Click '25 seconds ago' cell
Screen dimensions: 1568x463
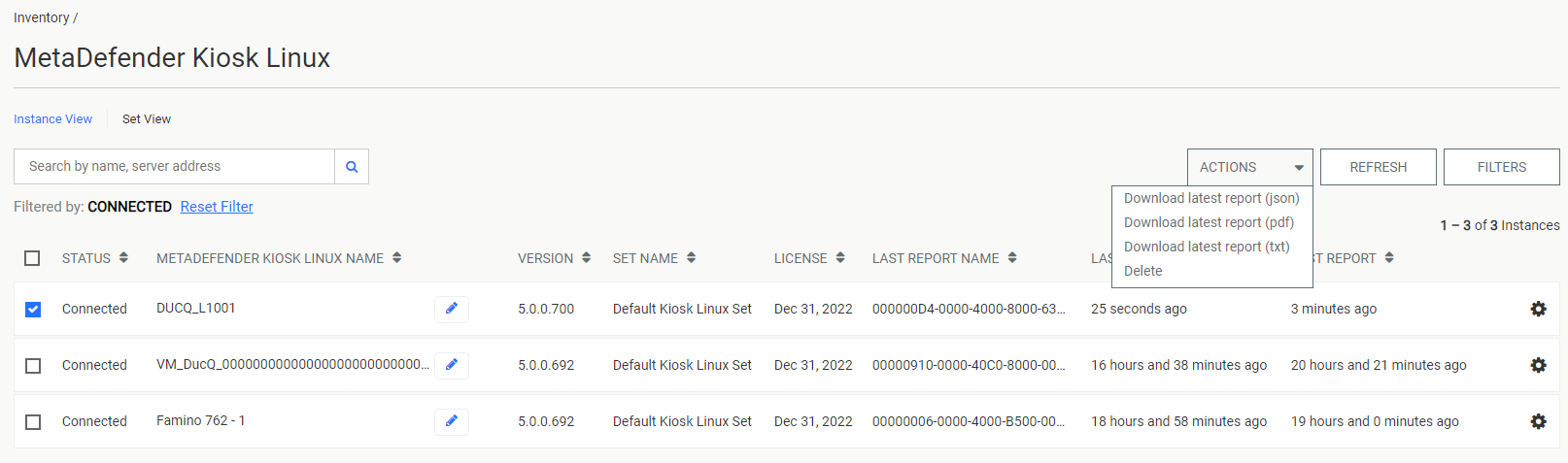tap(1139, 309)
